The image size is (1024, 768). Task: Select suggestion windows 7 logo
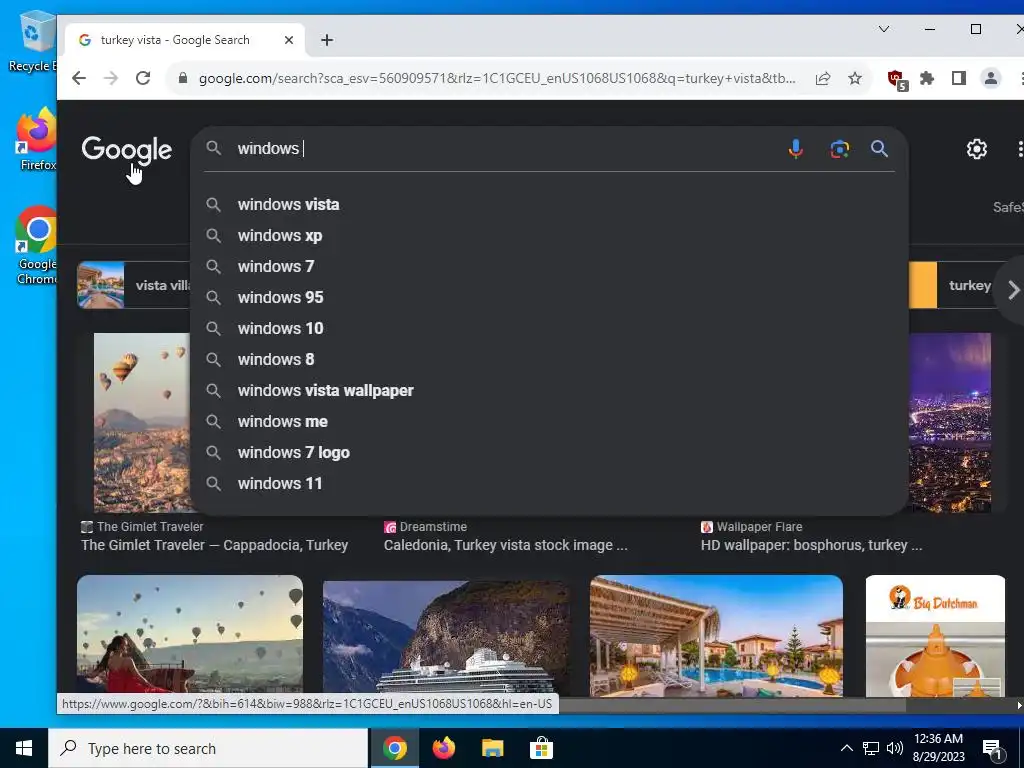550,453
